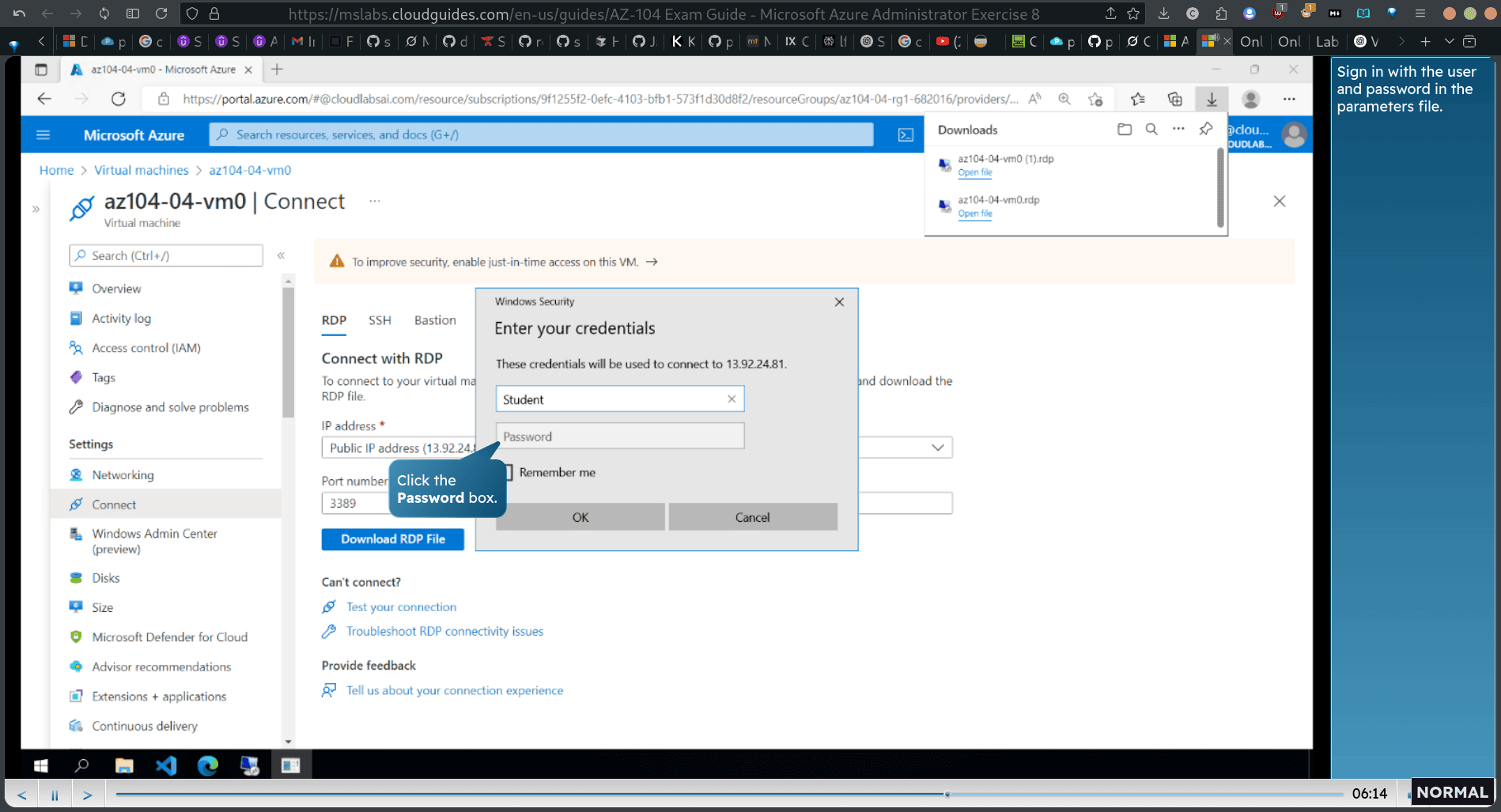Open Edge collections icon
Image resolution: width=1501 pixels, height=812 pixels.
pos(1175,99)
